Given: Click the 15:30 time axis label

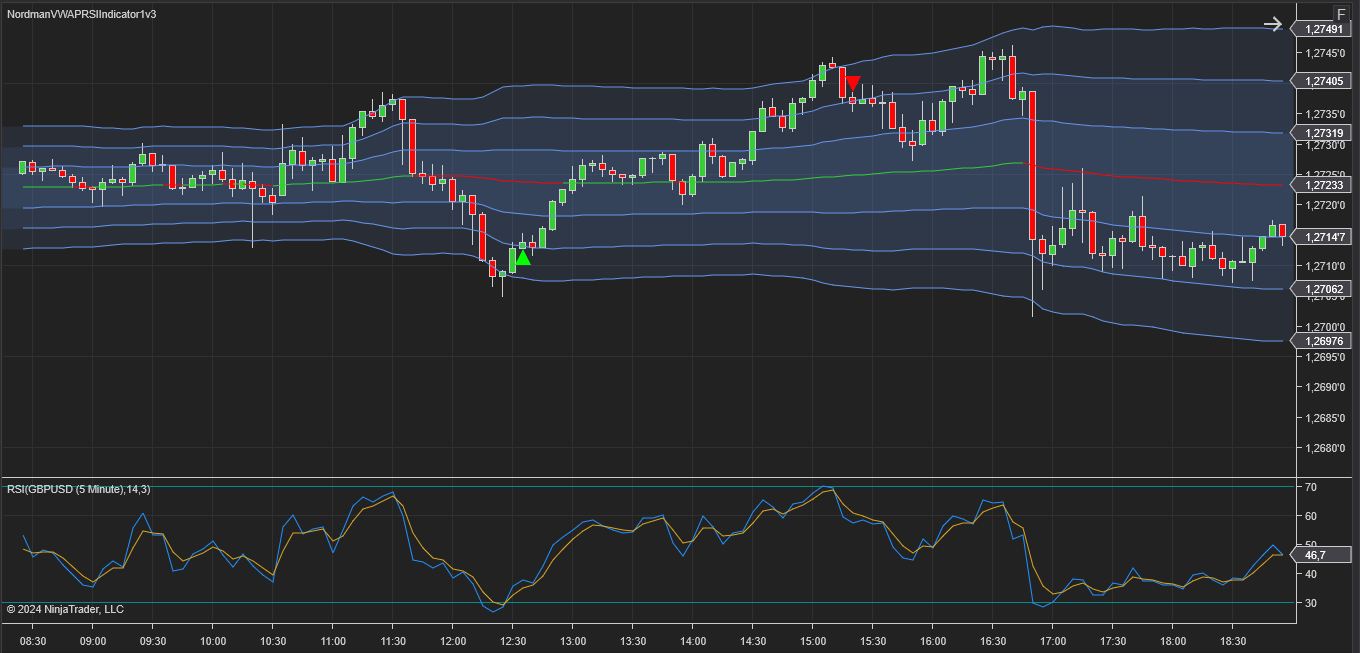Looking at the screenshot, I should (873, 641).
